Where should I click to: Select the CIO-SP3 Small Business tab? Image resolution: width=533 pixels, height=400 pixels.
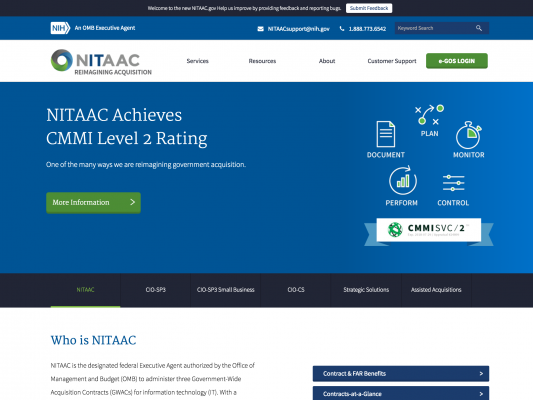225,290
